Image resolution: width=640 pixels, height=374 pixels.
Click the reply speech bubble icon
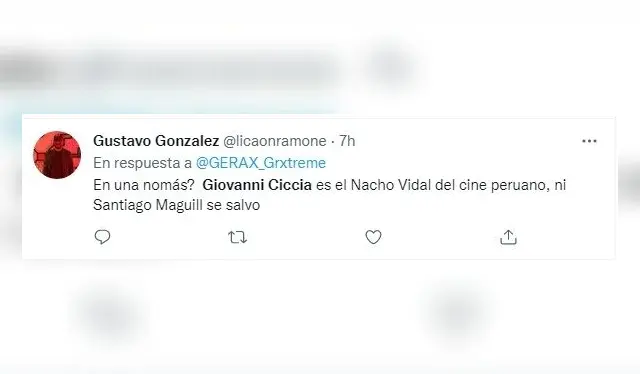102,237
